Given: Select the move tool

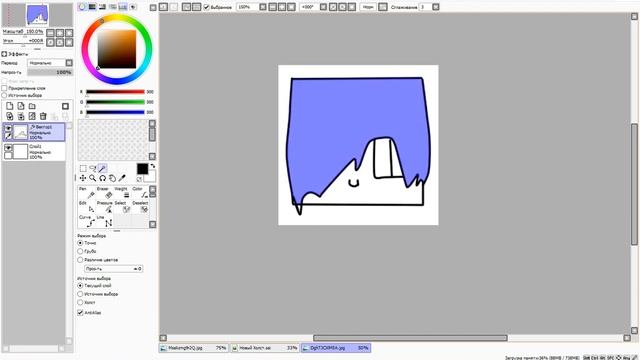Looking at the screenshot, I should 83,178.
